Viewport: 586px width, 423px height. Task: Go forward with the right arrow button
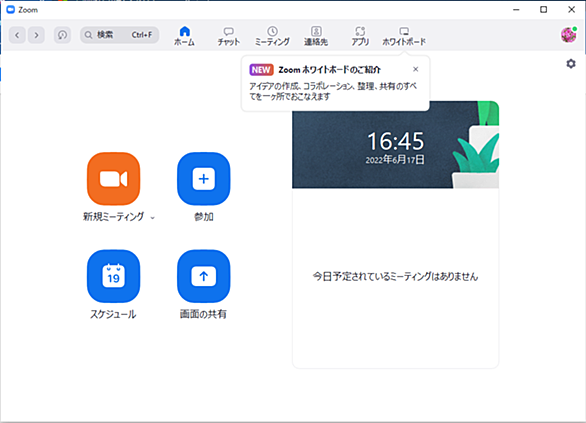36,35
